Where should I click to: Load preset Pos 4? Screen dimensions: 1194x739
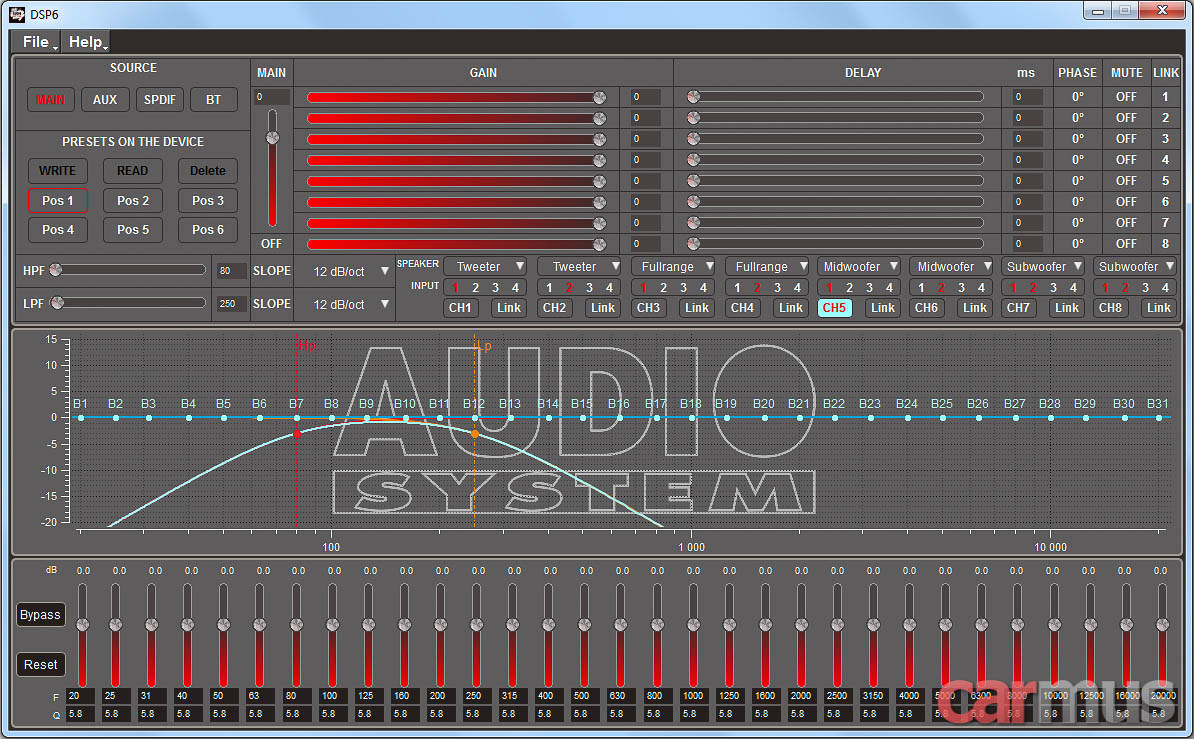coord(57,230)
